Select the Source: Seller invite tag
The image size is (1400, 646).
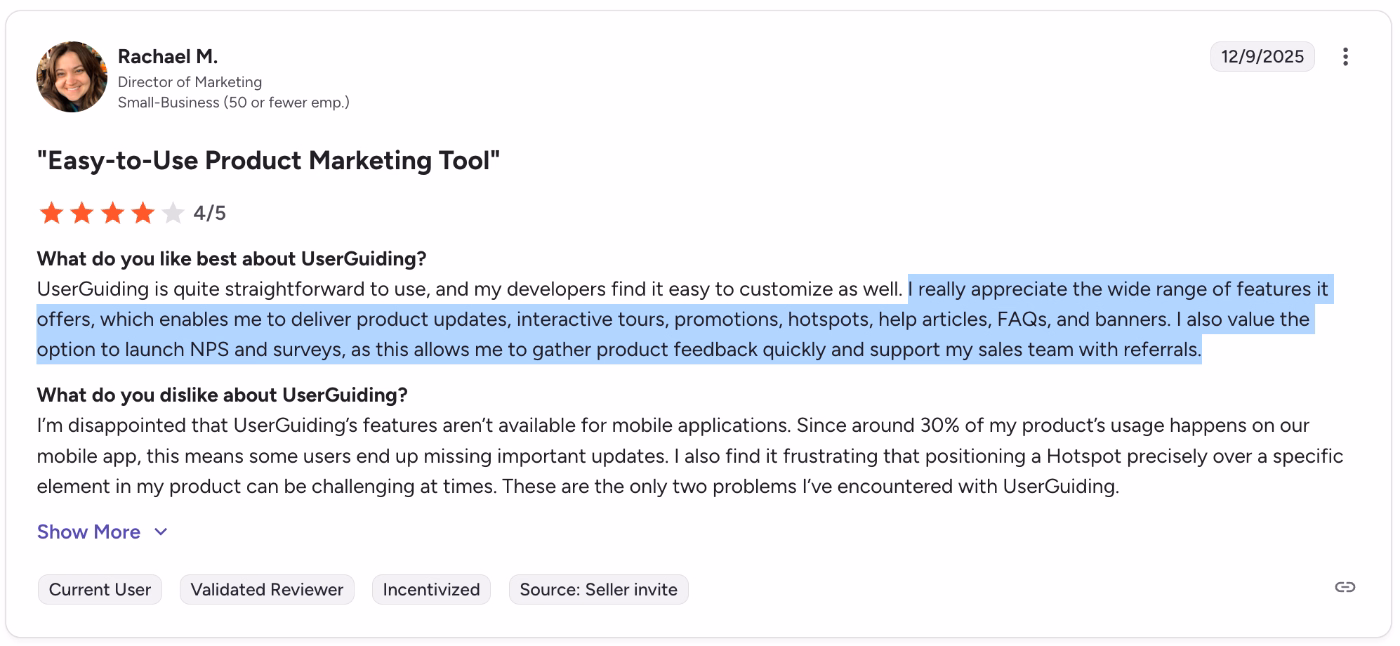click(x=598, y=589)
